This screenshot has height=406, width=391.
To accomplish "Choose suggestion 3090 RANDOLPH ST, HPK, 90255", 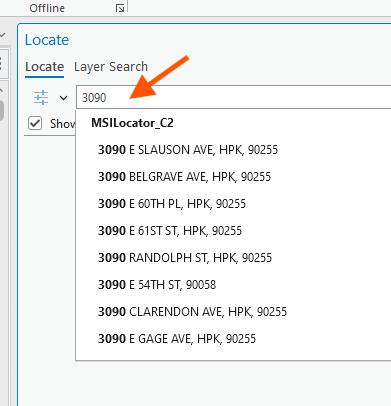I will 233,258.
